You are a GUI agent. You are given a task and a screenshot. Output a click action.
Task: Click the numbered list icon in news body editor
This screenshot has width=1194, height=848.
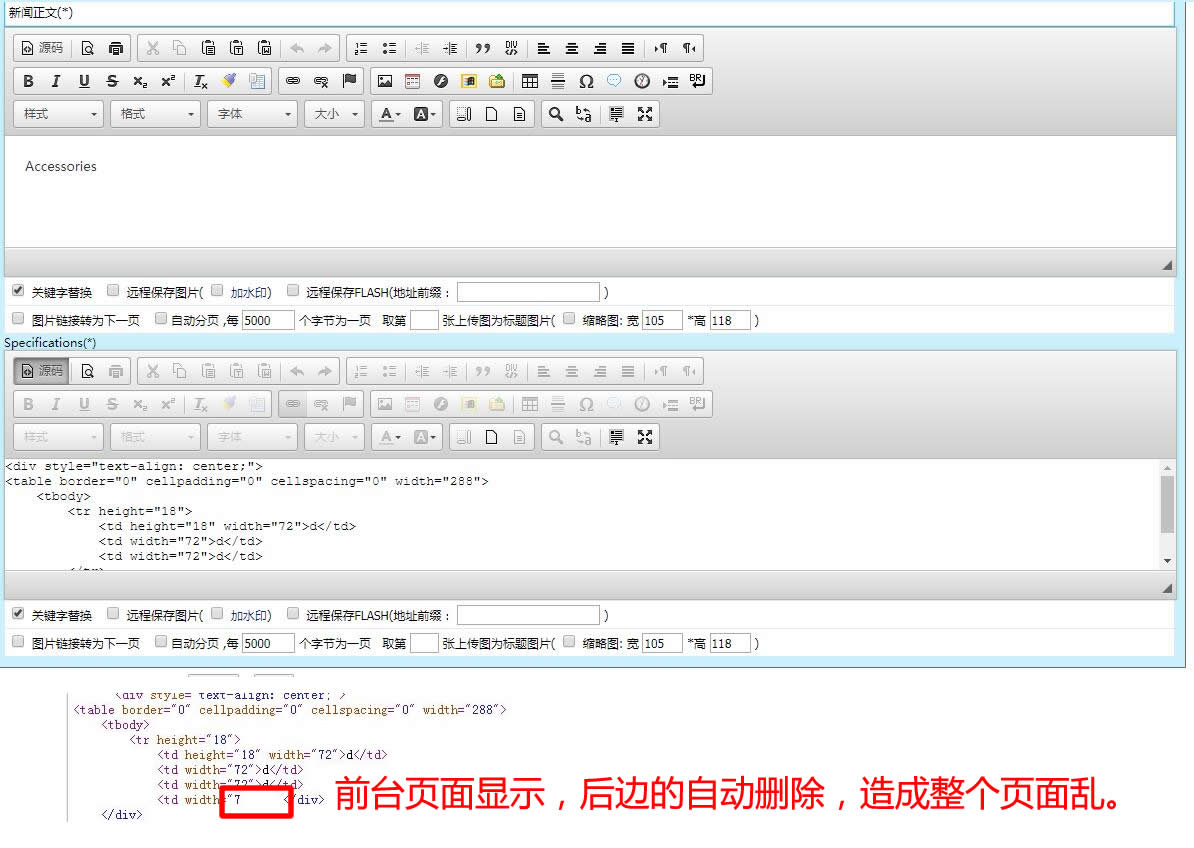click(x=361, y=48)
